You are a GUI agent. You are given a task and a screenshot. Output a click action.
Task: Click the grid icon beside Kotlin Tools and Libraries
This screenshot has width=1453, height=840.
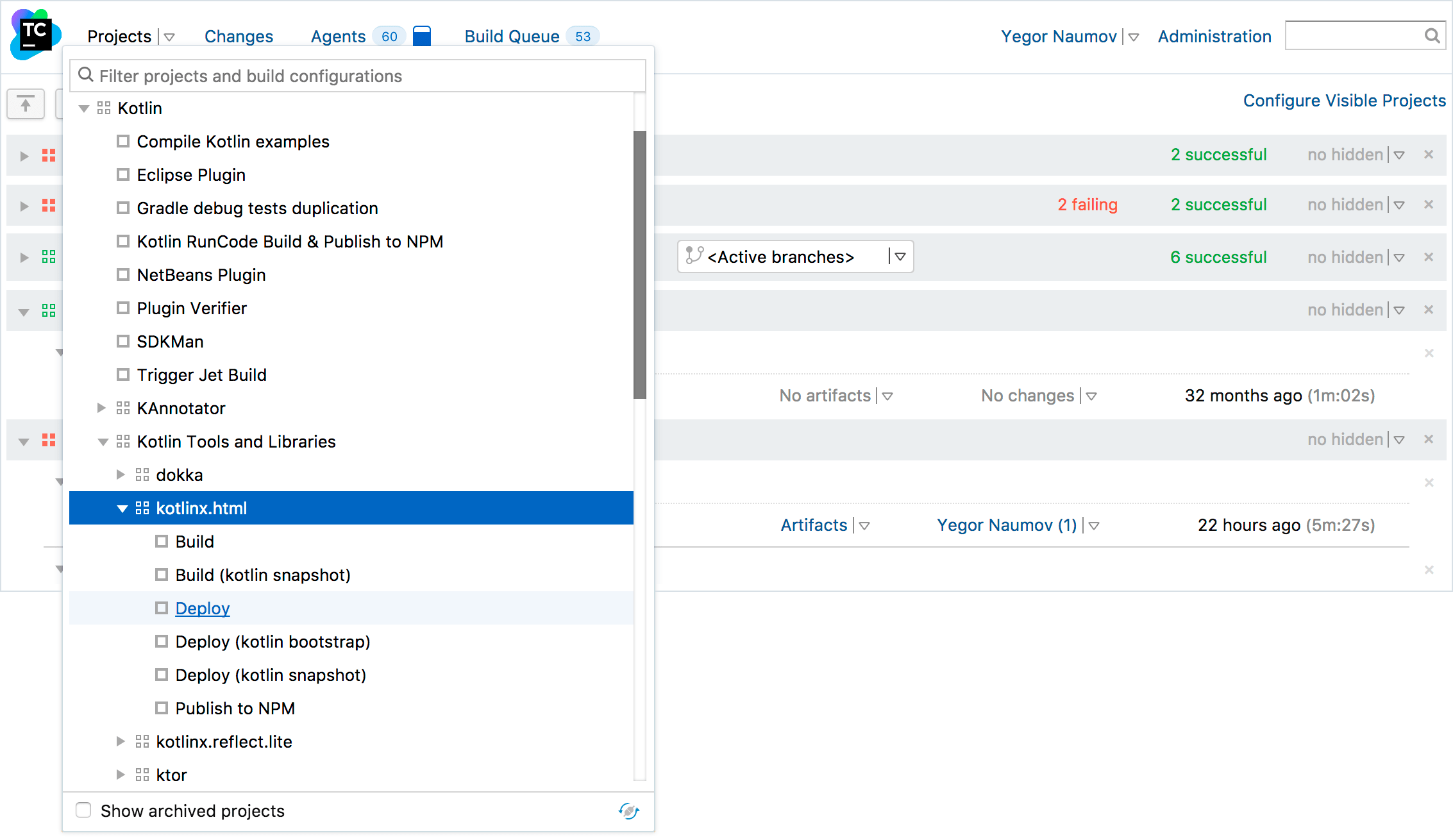[x=122, y=441]
